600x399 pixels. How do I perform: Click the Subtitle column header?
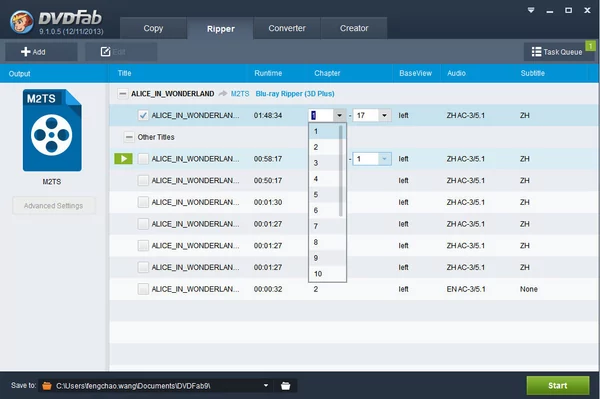coord(533,73)
